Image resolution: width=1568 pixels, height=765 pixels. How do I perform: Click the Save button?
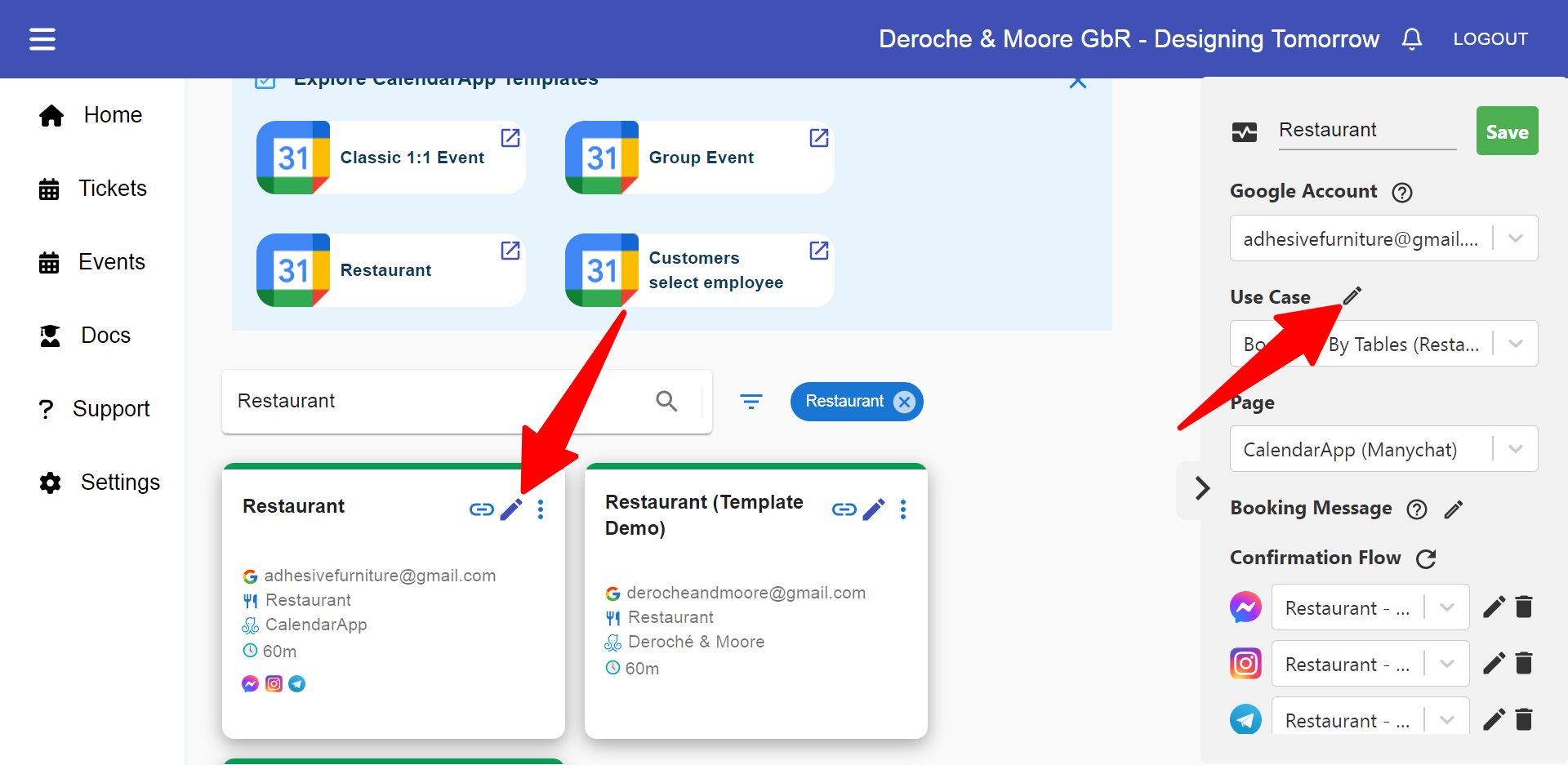[1507, 130]
